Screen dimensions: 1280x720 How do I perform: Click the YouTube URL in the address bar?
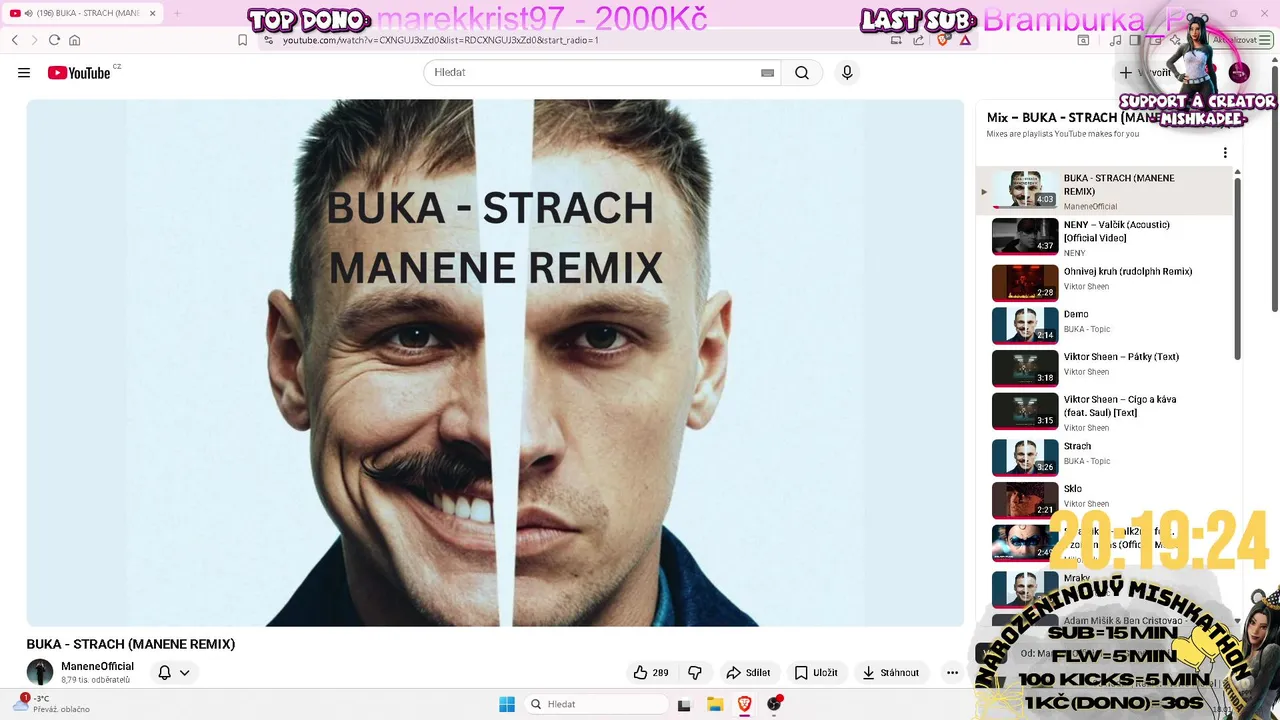[x=440, y=40]
